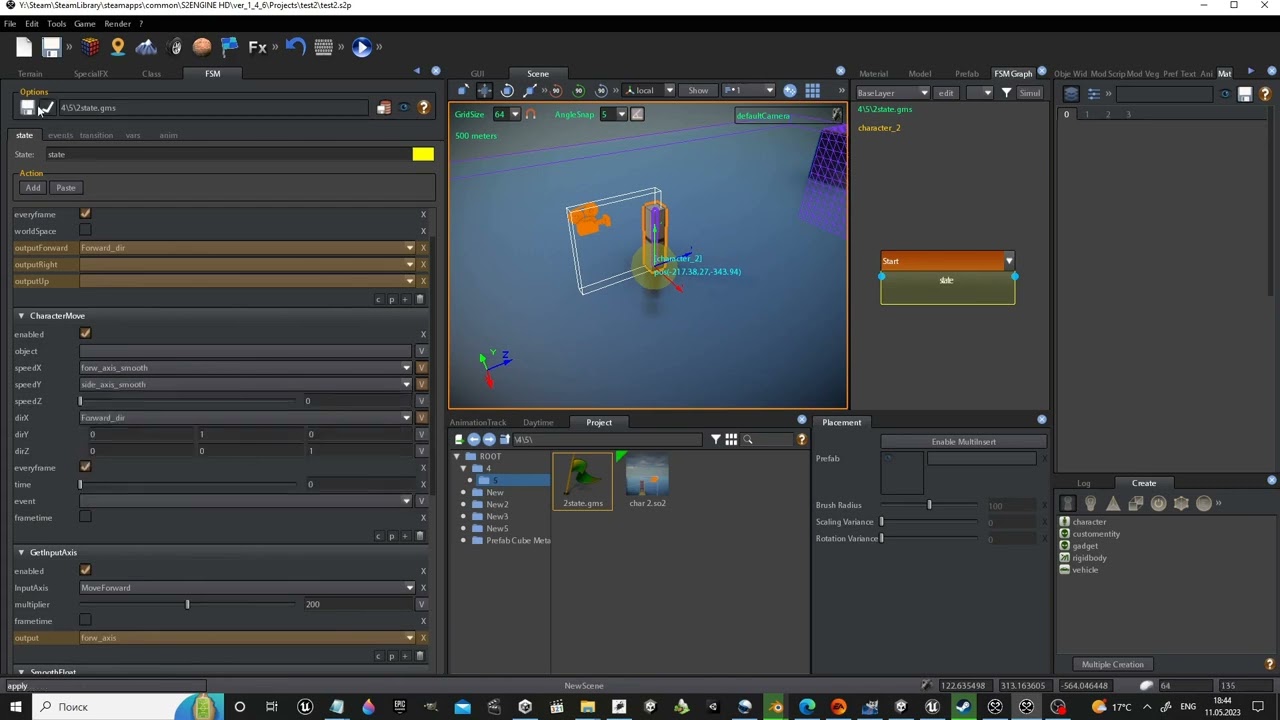This screenshot has height=720, width=1280.
Task: Switch to the transition tab in FSM panel
Action: tap(96, 135)
